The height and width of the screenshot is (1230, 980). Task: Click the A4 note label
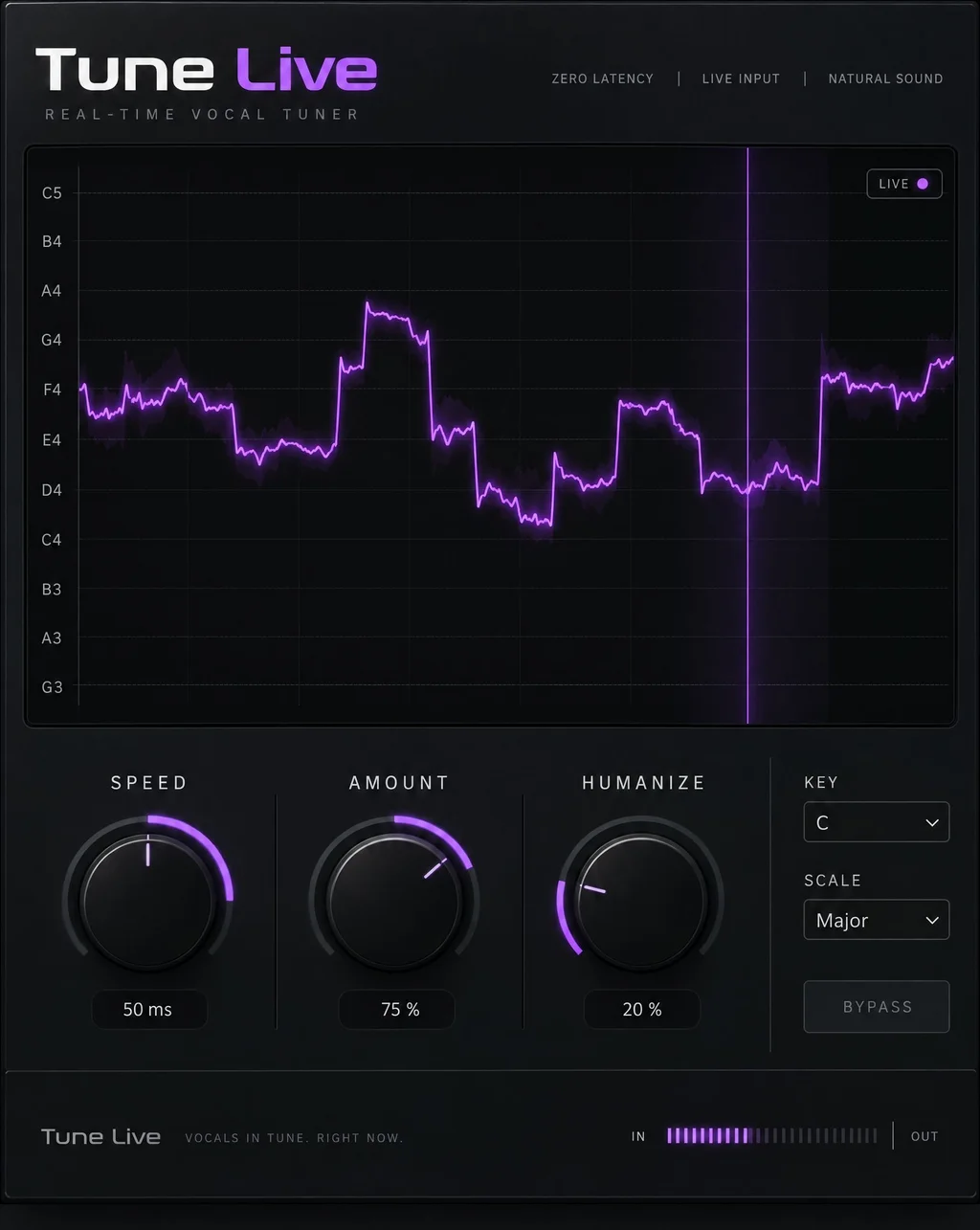52,291
